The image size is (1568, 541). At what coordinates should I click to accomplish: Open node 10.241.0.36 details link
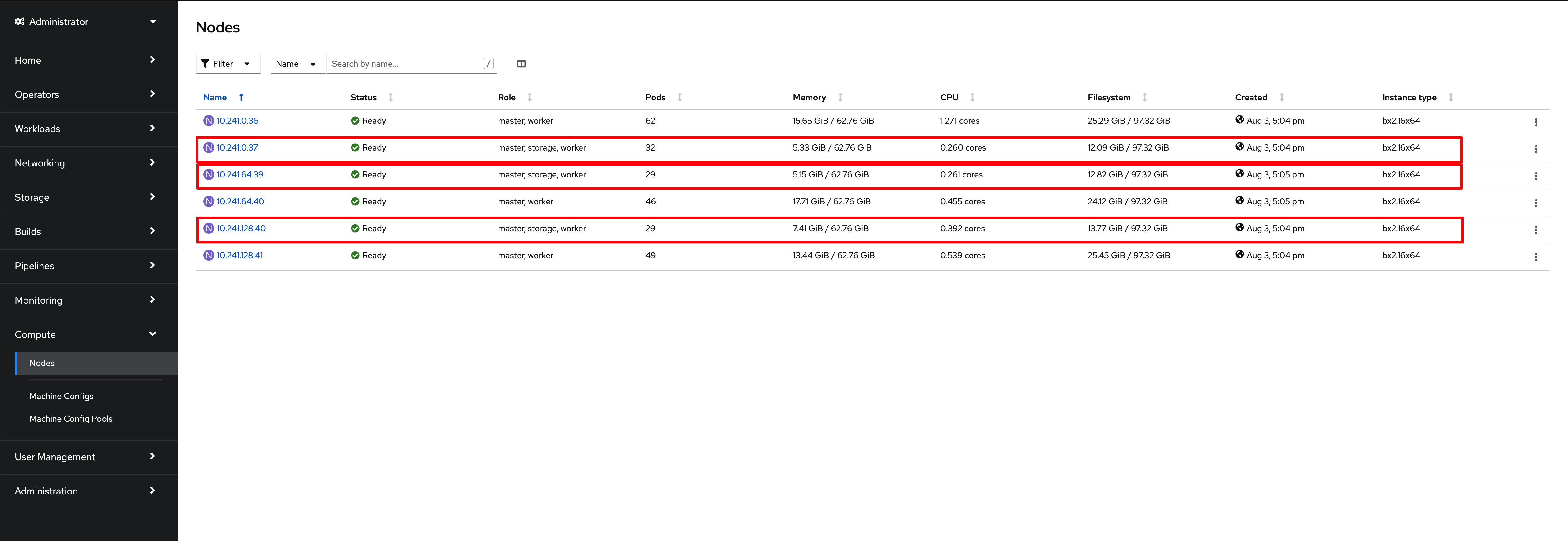click(237, 120)
